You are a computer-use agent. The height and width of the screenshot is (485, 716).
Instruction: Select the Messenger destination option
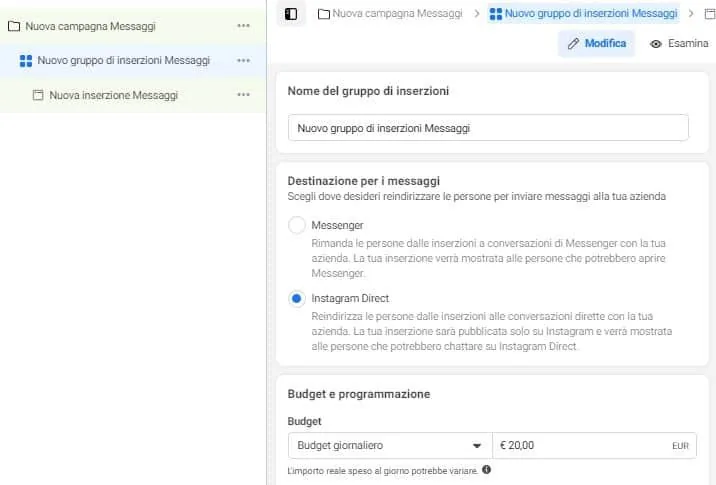[x=296, y=225]
